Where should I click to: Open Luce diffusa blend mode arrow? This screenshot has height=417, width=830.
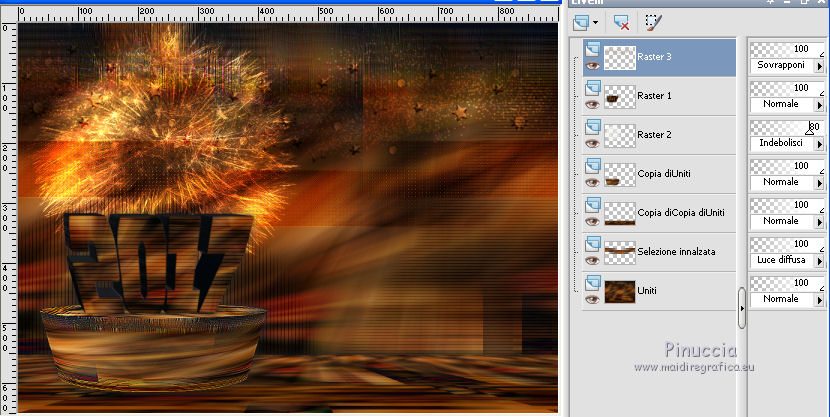pyautogui.click(x=819, y=260)
